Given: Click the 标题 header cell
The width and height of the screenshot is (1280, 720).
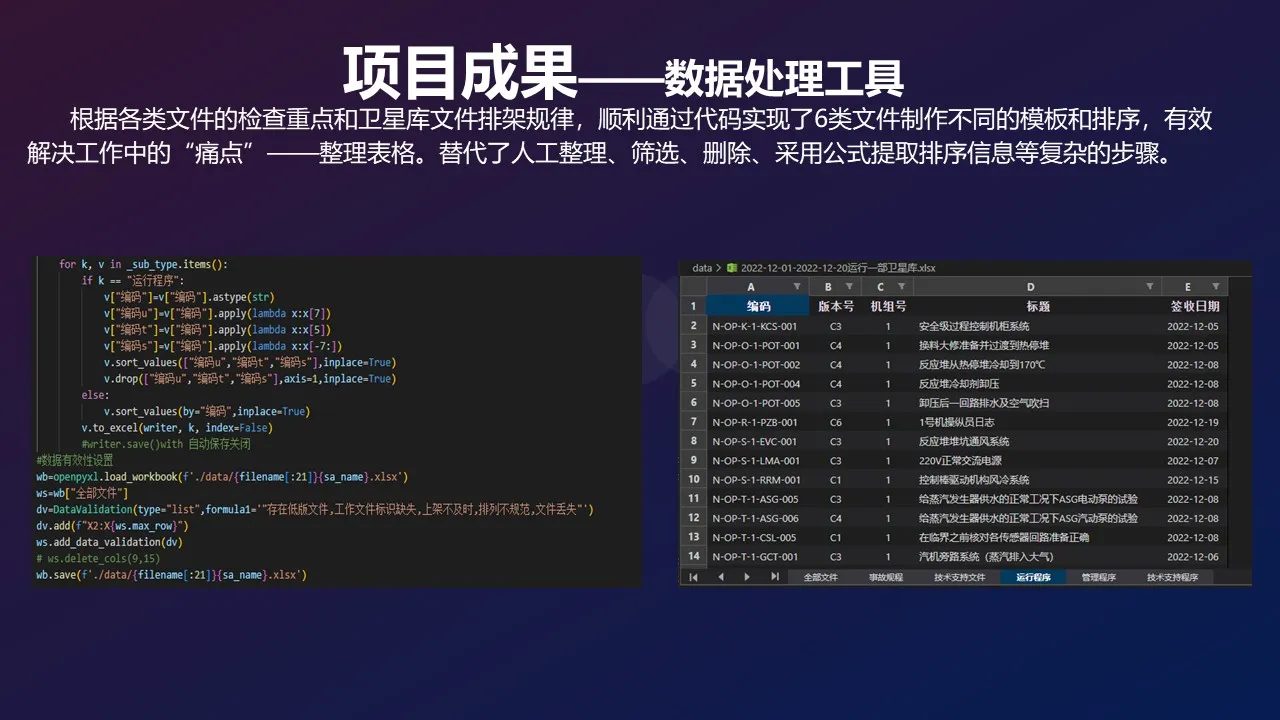Looking at the screenshot, I should (x=1038, y=306).
